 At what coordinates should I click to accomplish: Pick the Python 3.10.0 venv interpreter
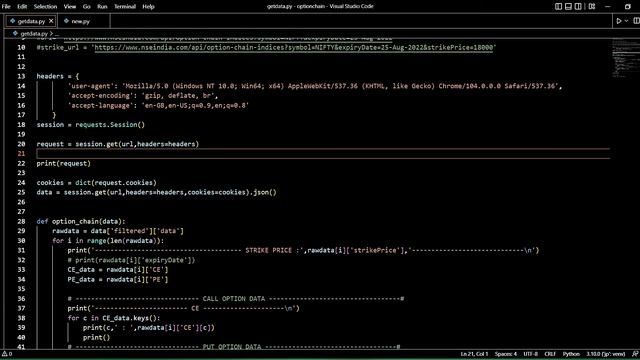coord(606,354)
